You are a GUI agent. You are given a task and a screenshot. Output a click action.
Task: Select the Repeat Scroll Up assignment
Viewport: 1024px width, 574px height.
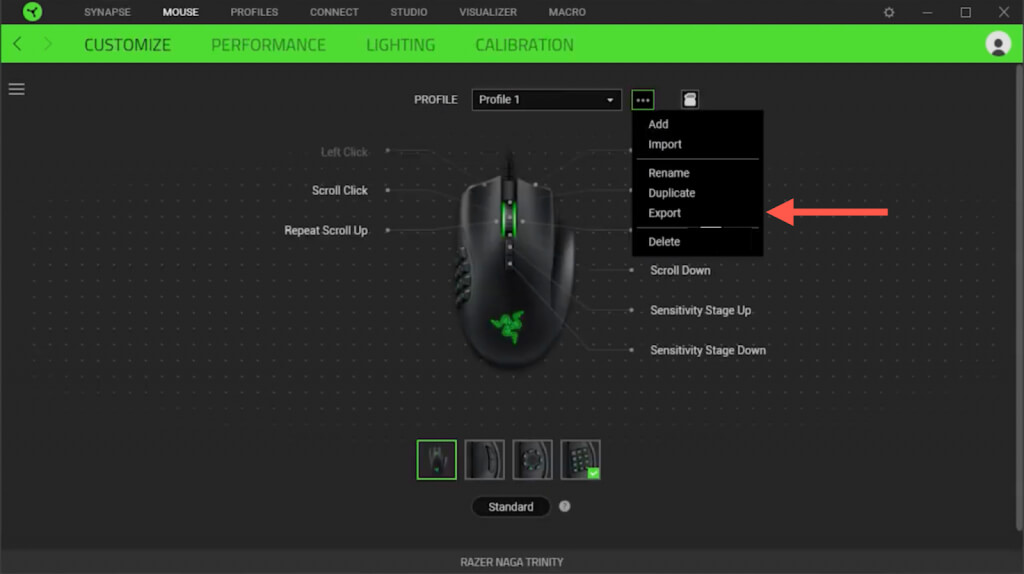(x=326, y=231)
